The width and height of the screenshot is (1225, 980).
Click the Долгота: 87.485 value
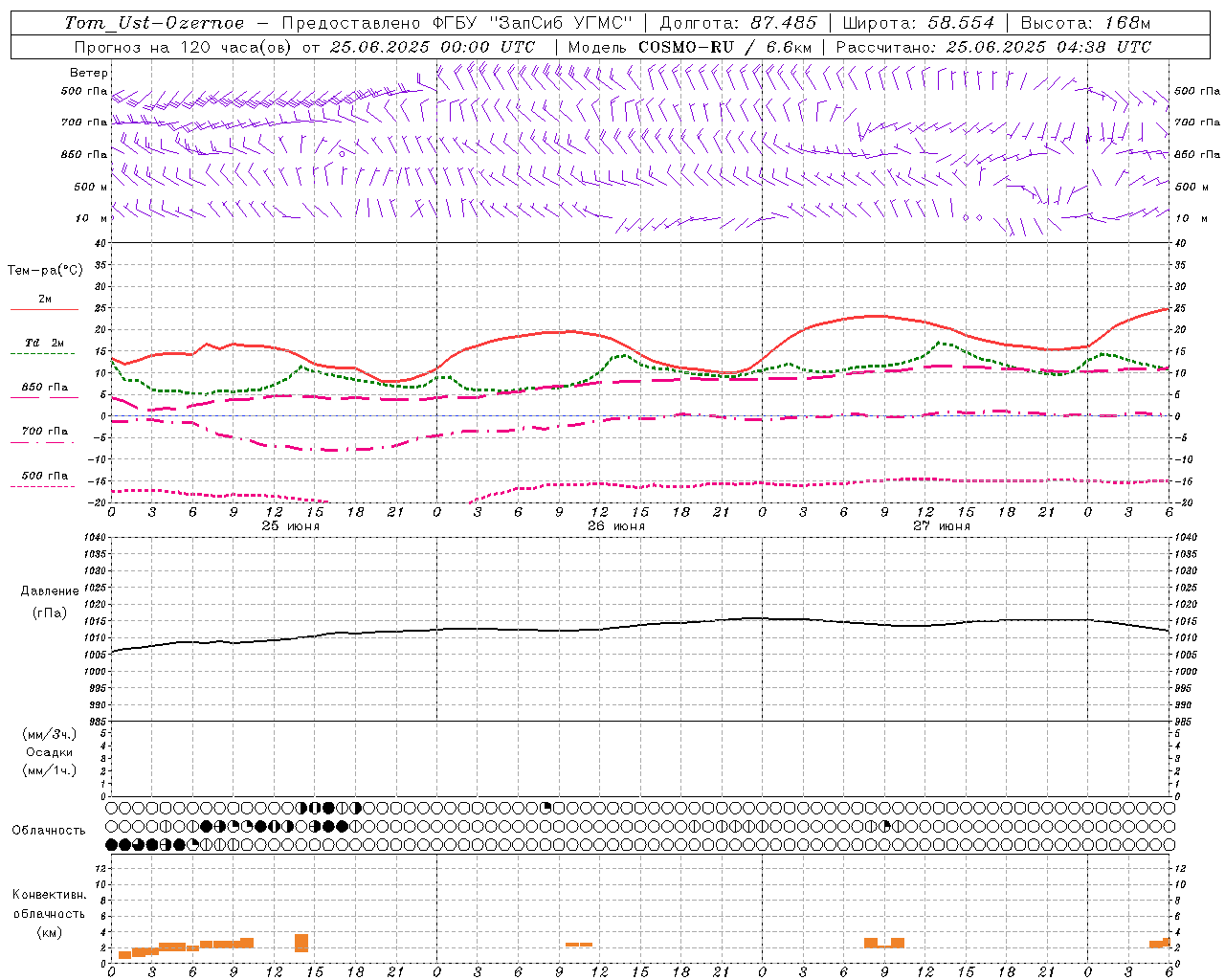pyautogui.click(x=739, y=23)
